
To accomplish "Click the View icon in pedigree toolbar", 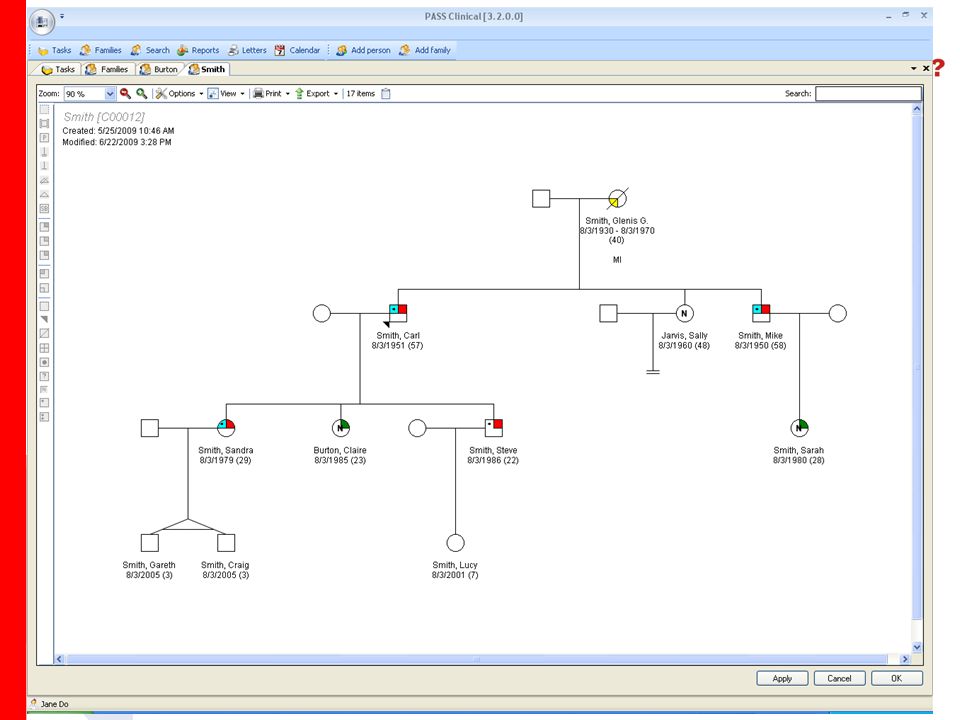I will tap(212, 94).
